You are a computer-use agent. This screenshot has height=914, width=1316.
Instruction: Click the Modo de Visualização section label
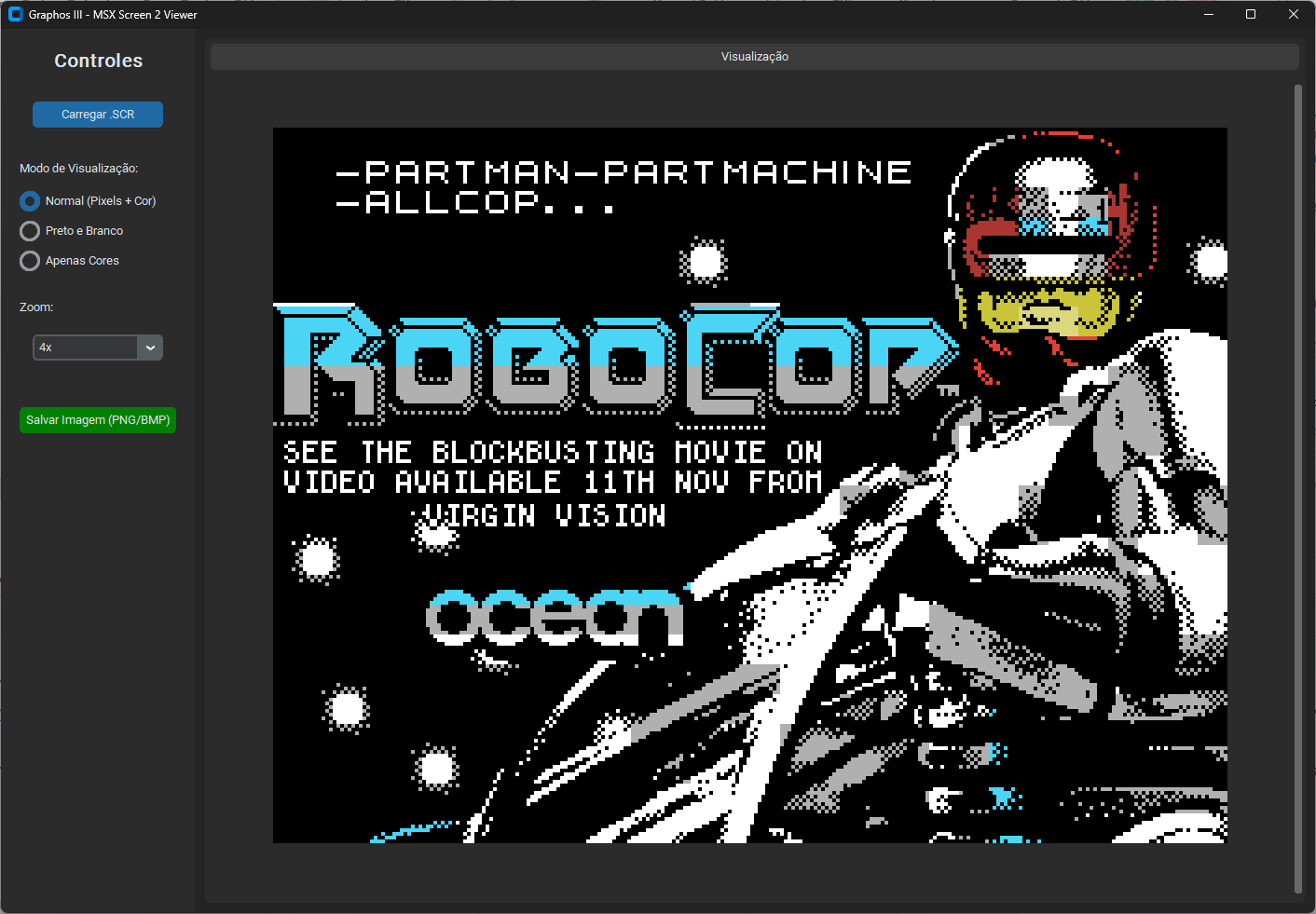(78, 169)
